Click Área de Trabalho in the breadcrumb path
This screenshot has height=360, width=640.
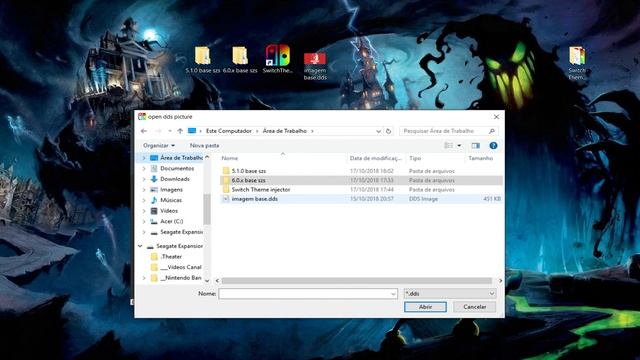click(x=284, y=131)
